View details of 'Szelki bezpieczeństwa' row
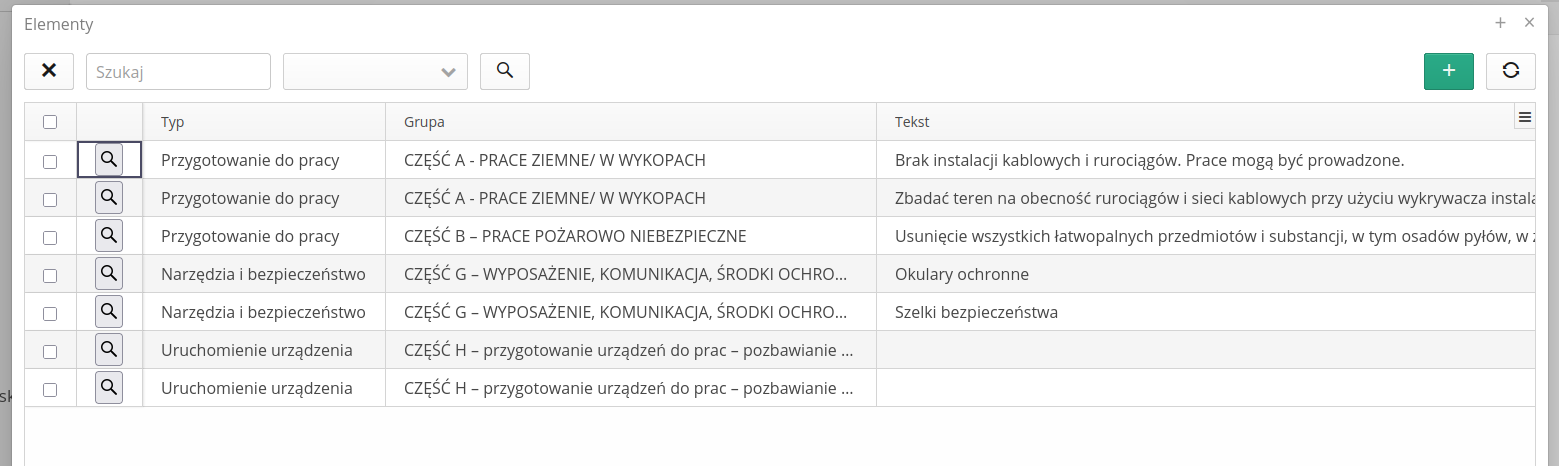 pyautogui.click(x=109, y=312)
